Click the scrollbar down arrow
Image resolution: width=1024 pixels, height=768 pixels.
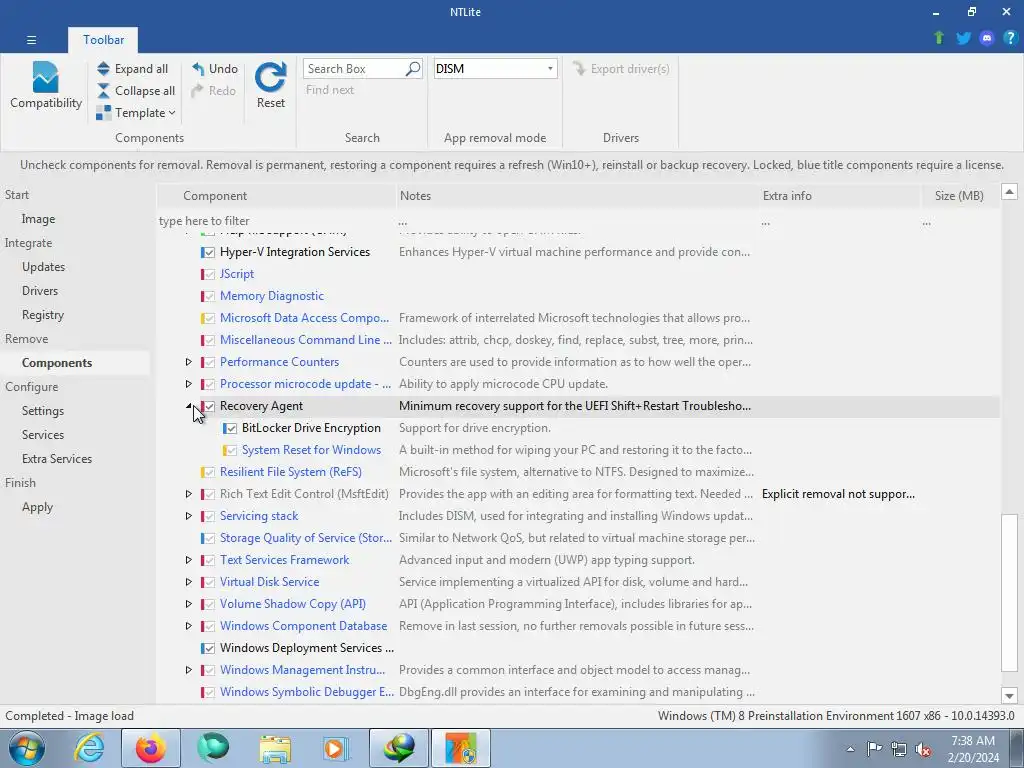(1009, 696)
